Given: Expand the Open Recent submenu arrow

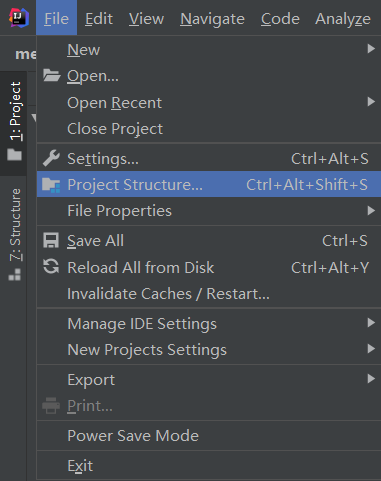Looking at the screenshot, I should (371, 102).
